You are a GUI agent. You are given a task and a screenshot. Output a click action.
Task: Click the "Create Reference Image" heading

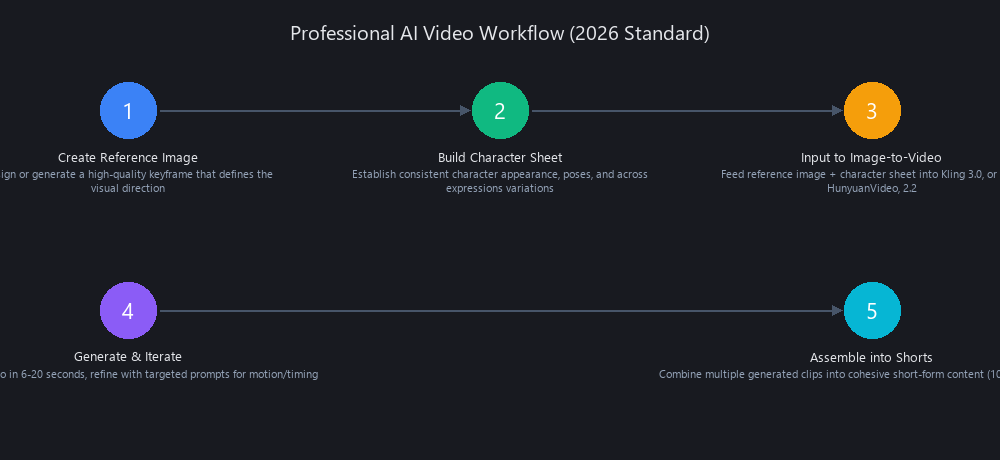click(x=128, y=158)
